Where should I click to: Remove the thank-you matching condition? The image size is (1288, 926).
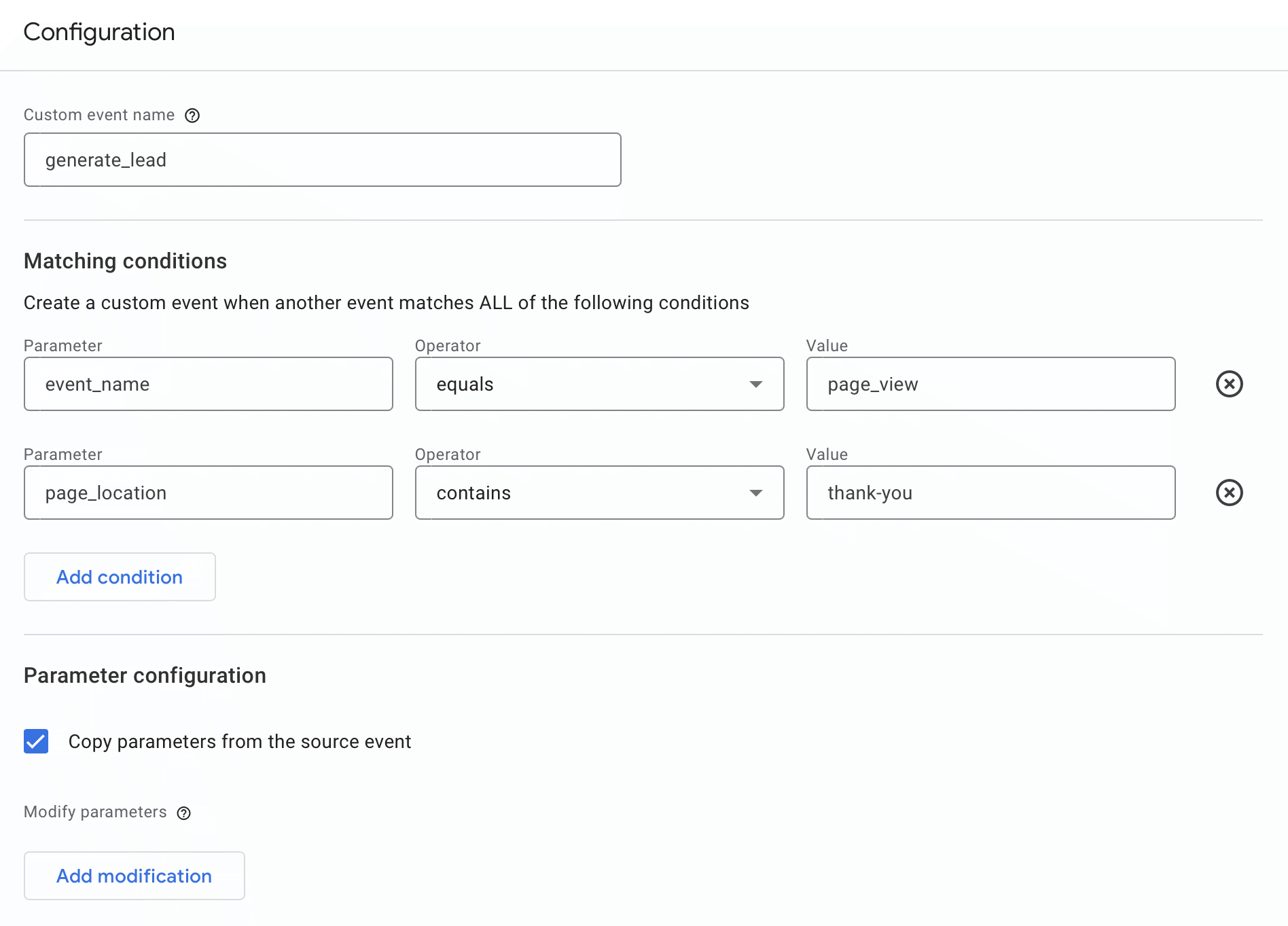click(1229, 493)
